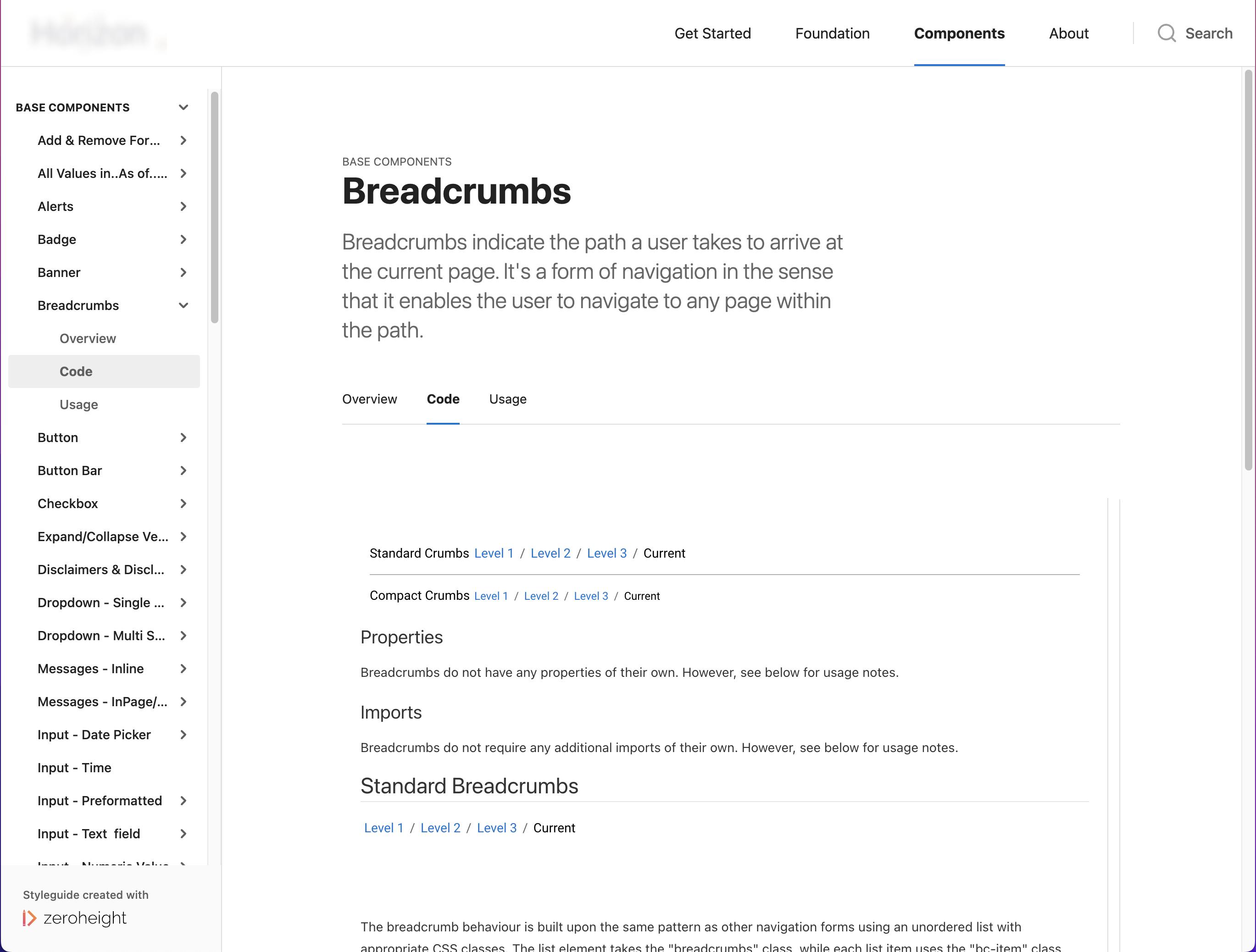Open Foundation in top navigation
The width and height of the screenshot is (1256, 952).
[x=832, y=33]
